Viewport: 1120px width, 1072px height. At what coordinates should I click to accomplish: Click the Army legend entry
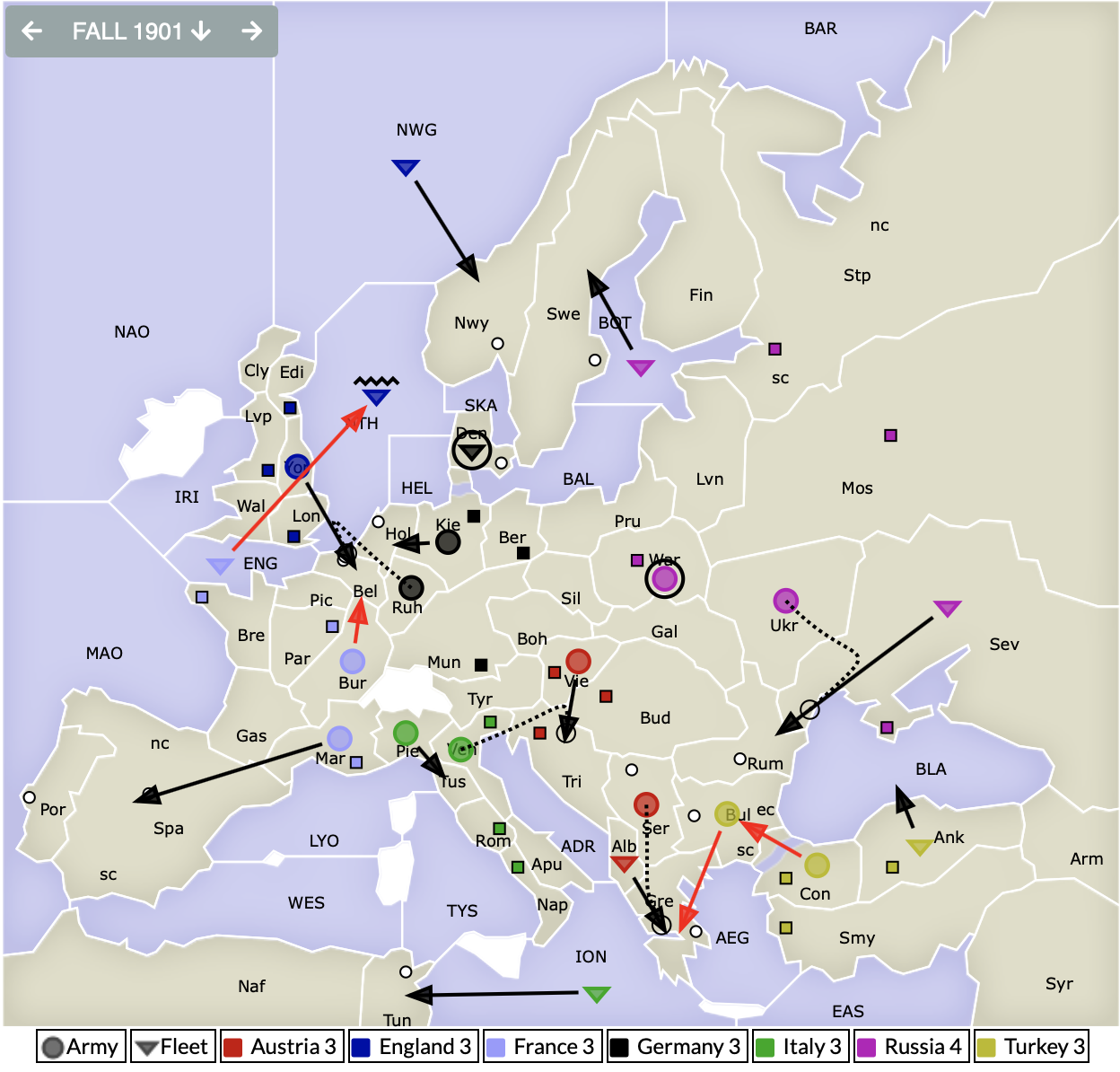81,1047
